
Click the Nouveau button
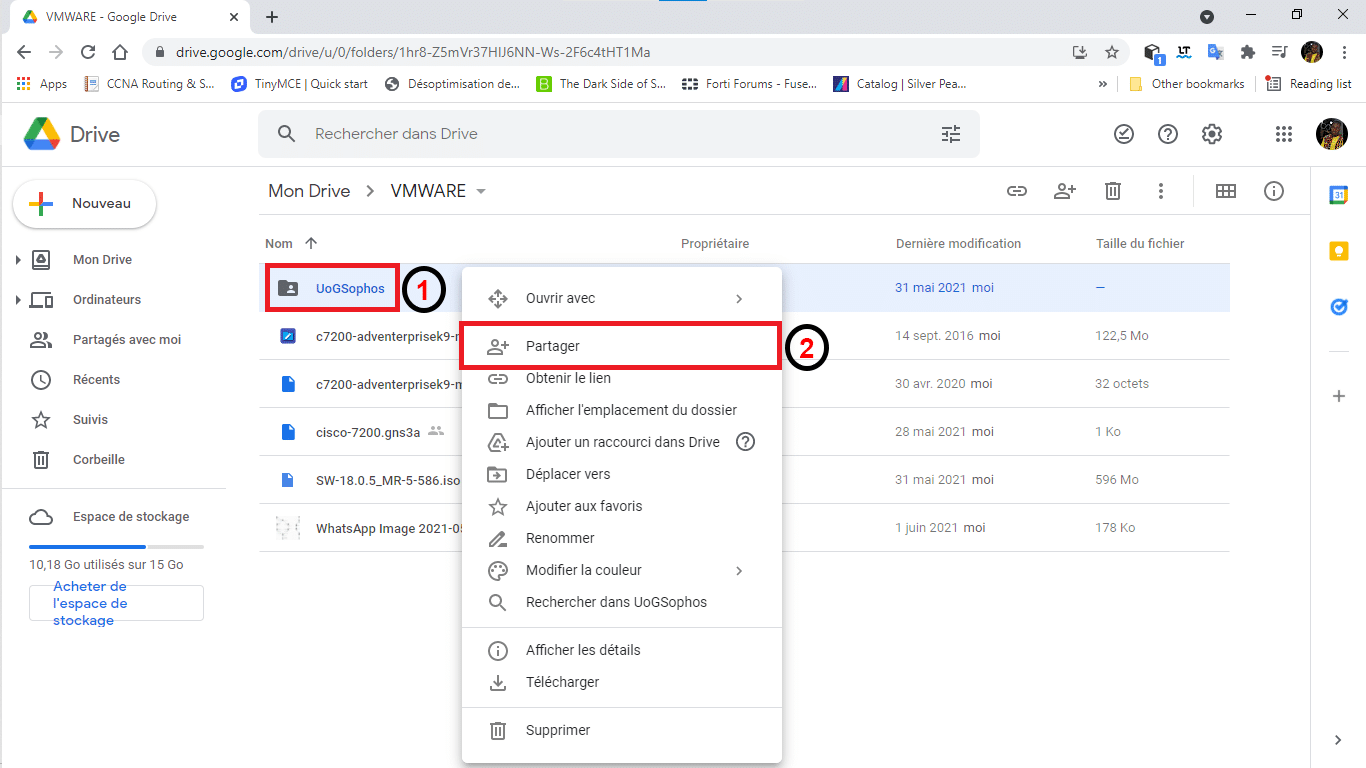coord(84,204)
